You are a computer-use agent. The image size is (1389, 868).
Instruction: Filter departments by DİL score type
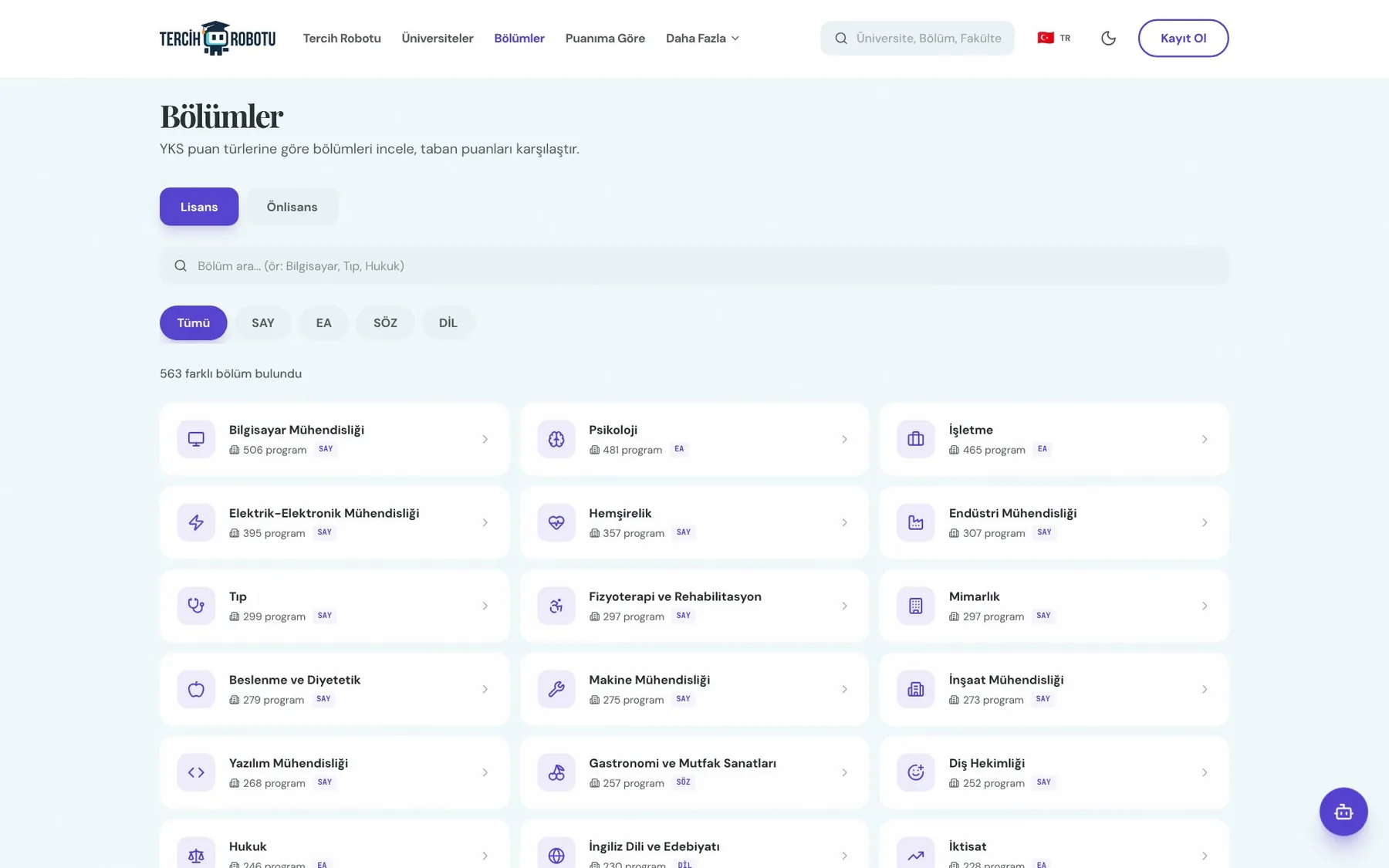click(x=448, y=323)
